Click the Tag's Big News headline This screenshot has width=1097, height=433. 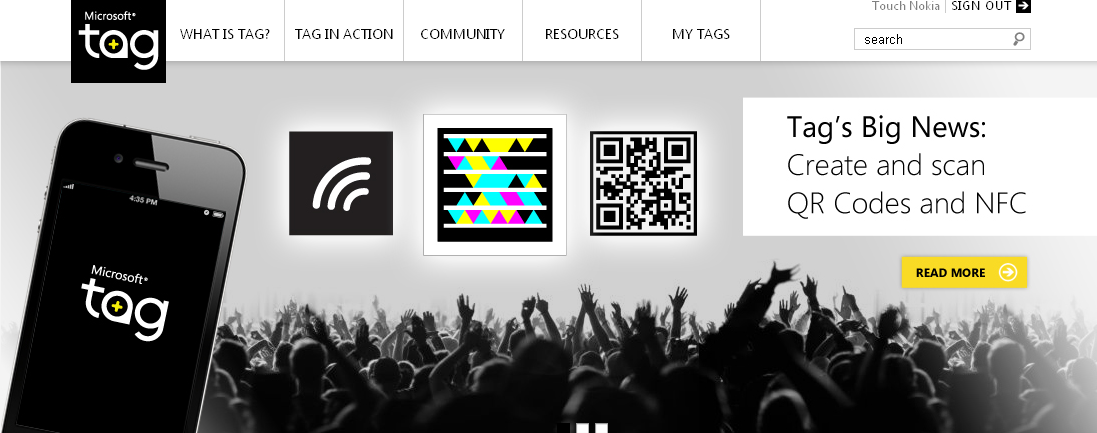(886, 127)
